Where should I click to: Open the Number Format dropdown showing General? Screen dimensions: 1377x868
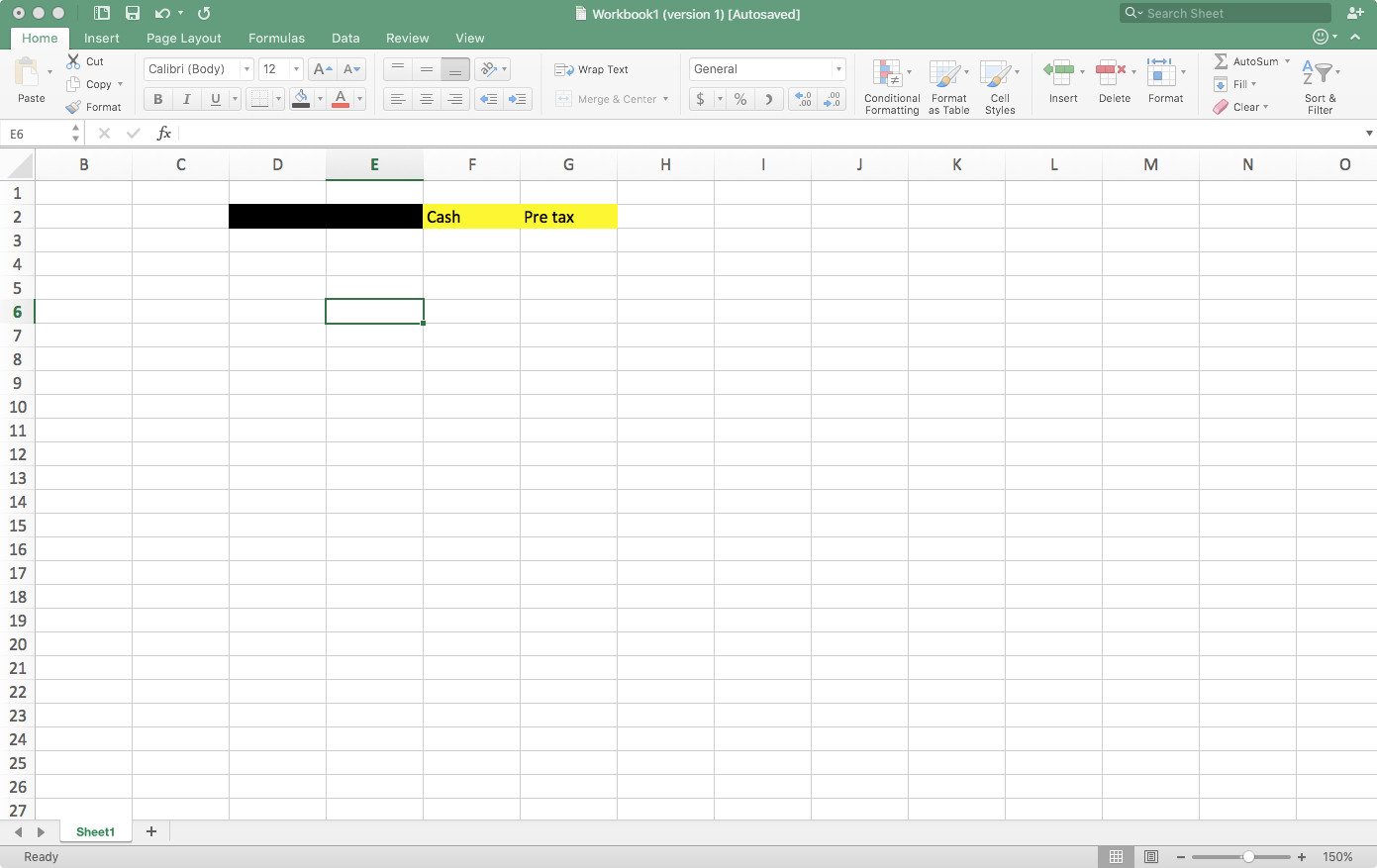point(837,68)
